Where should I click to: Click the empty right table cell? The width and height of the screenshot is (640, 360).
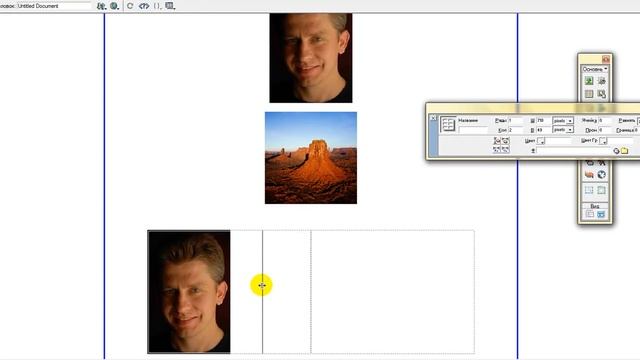click(393, 292)
